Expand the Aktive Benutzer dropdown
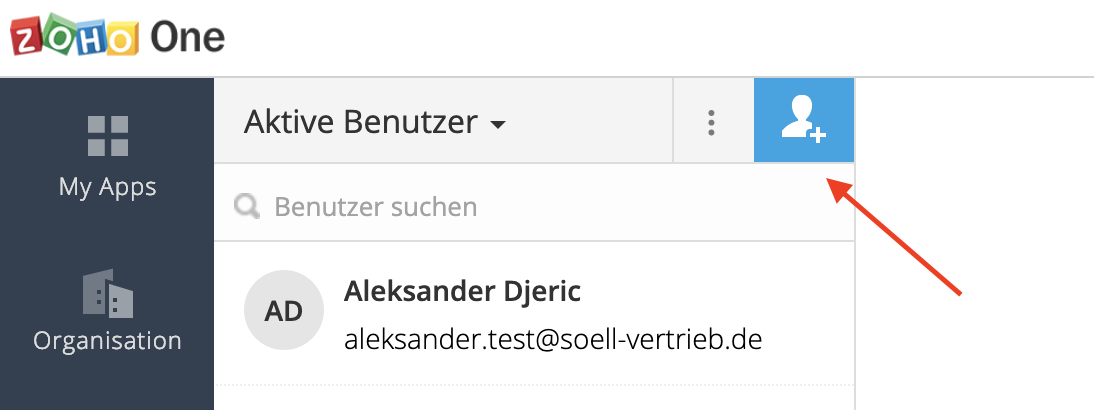This screenshot has height=410, width=1094. pyautogui.click(x=375, y=122)
